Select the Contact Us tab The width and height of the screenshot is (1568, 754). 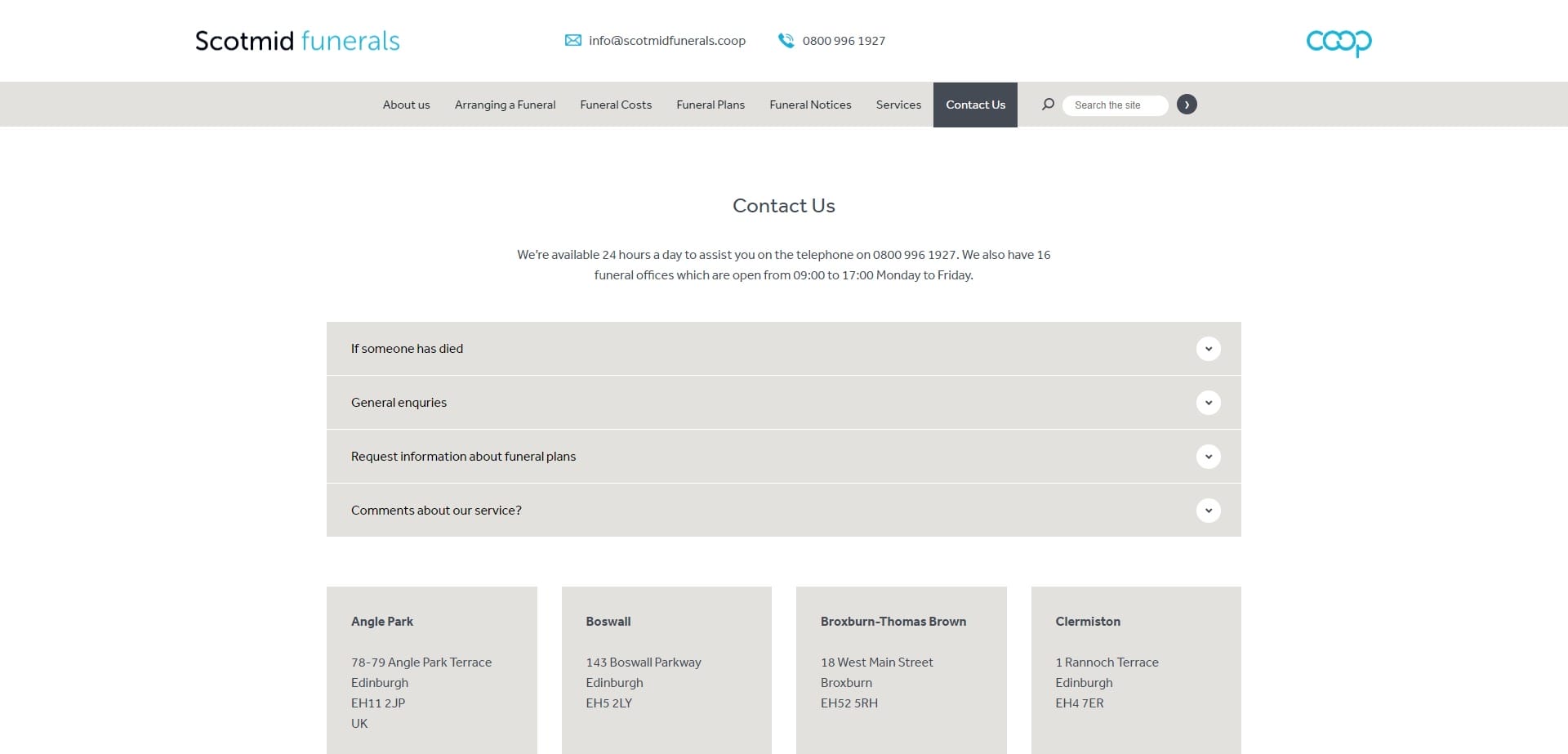pyautogui.click(x=975, y=105)
